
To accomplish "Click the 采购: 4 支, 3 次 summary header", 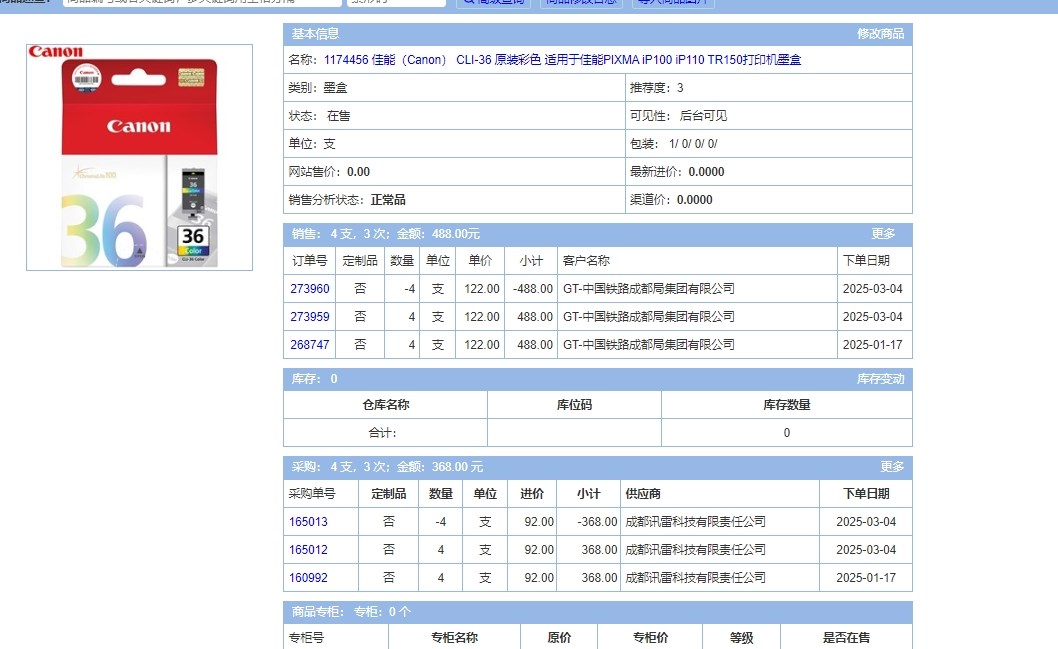I will click(387, 467).
